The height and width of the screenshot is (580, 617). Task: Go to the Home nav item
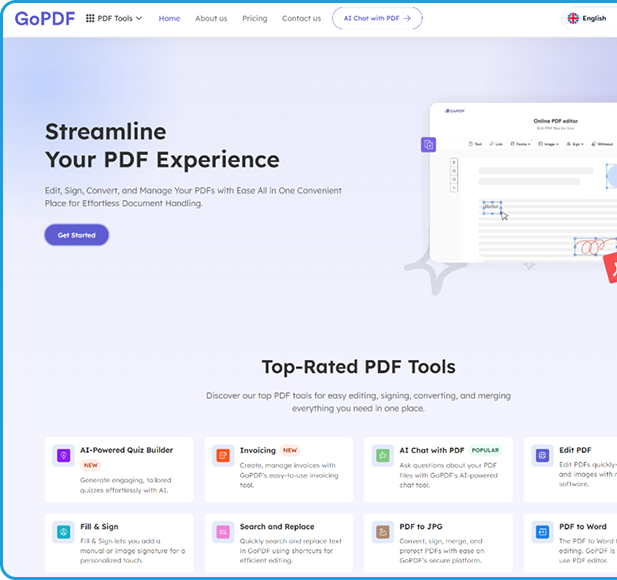169,18
